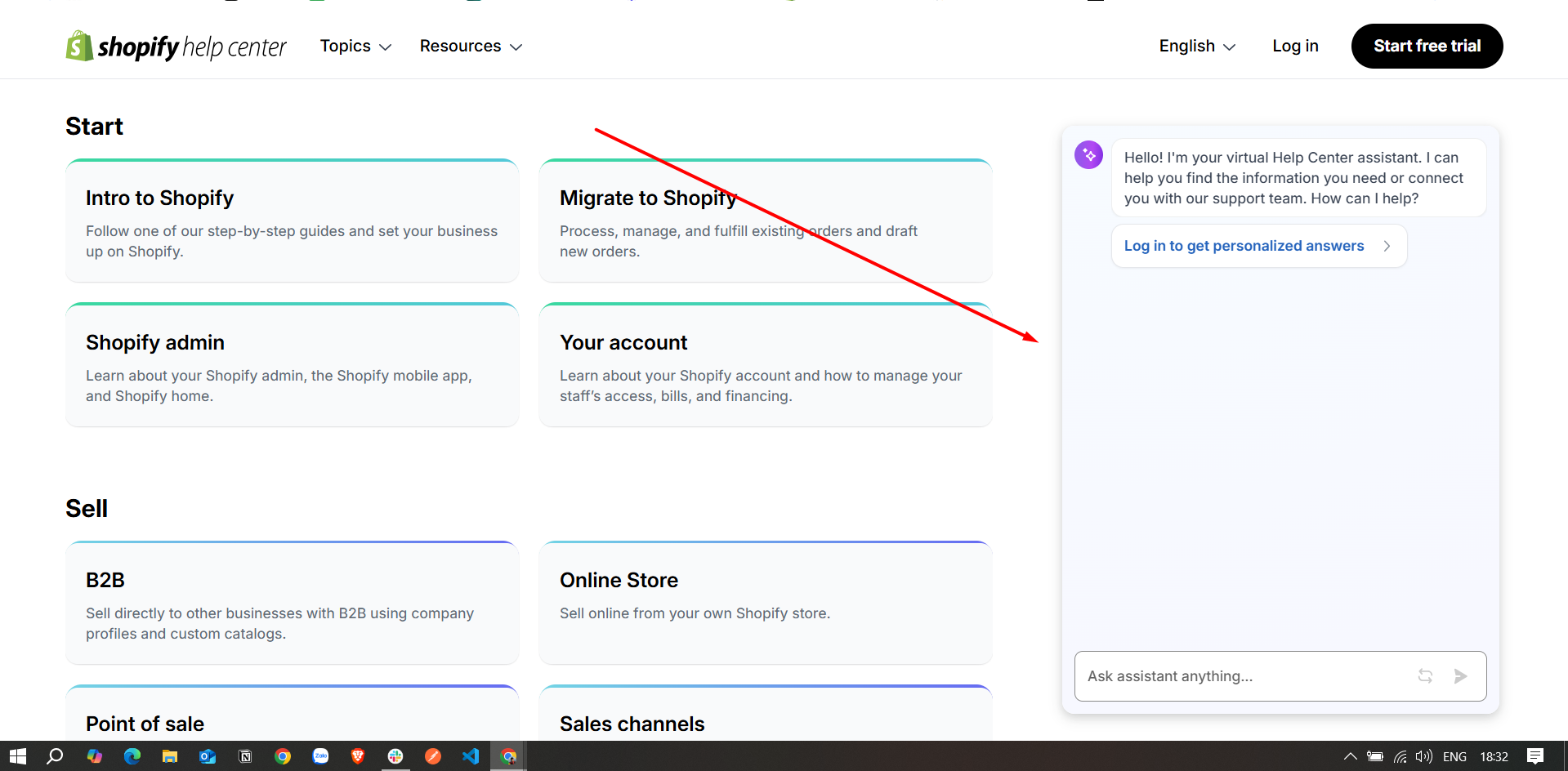Click the purple assistant avatar icon
The height and width of the screenshot is (771, 1568).
(1088, 155)
